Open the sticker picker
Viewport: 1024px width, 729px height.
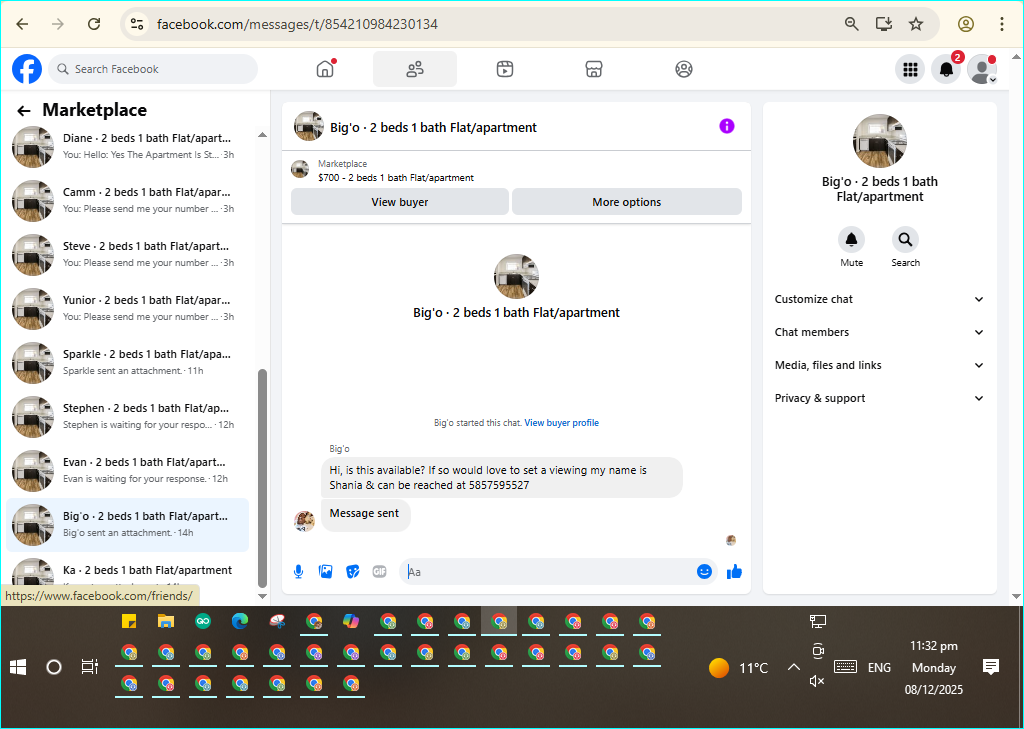(x=353, y=572)
